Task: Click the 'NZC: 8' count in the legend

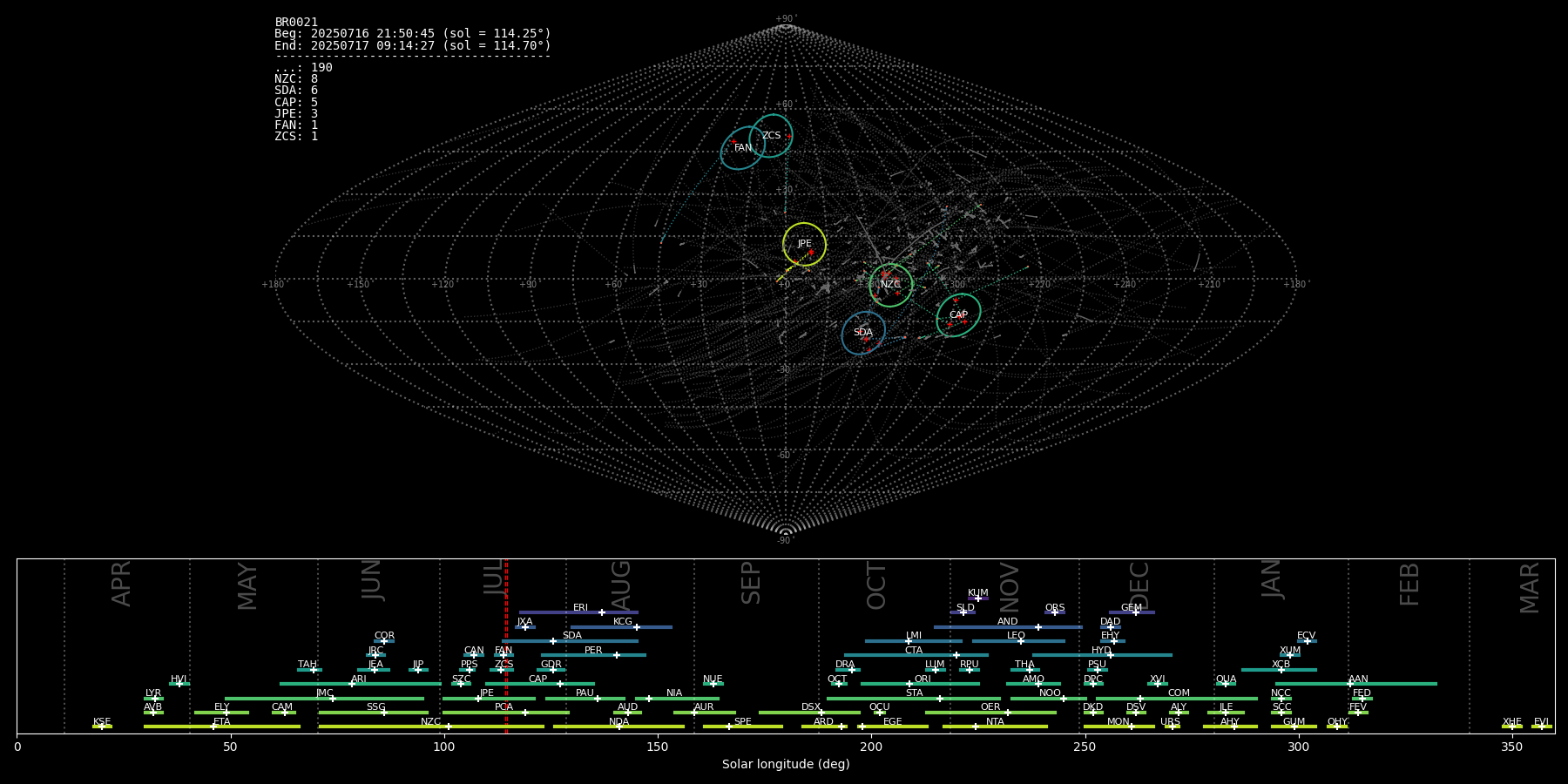Action: 296,79
